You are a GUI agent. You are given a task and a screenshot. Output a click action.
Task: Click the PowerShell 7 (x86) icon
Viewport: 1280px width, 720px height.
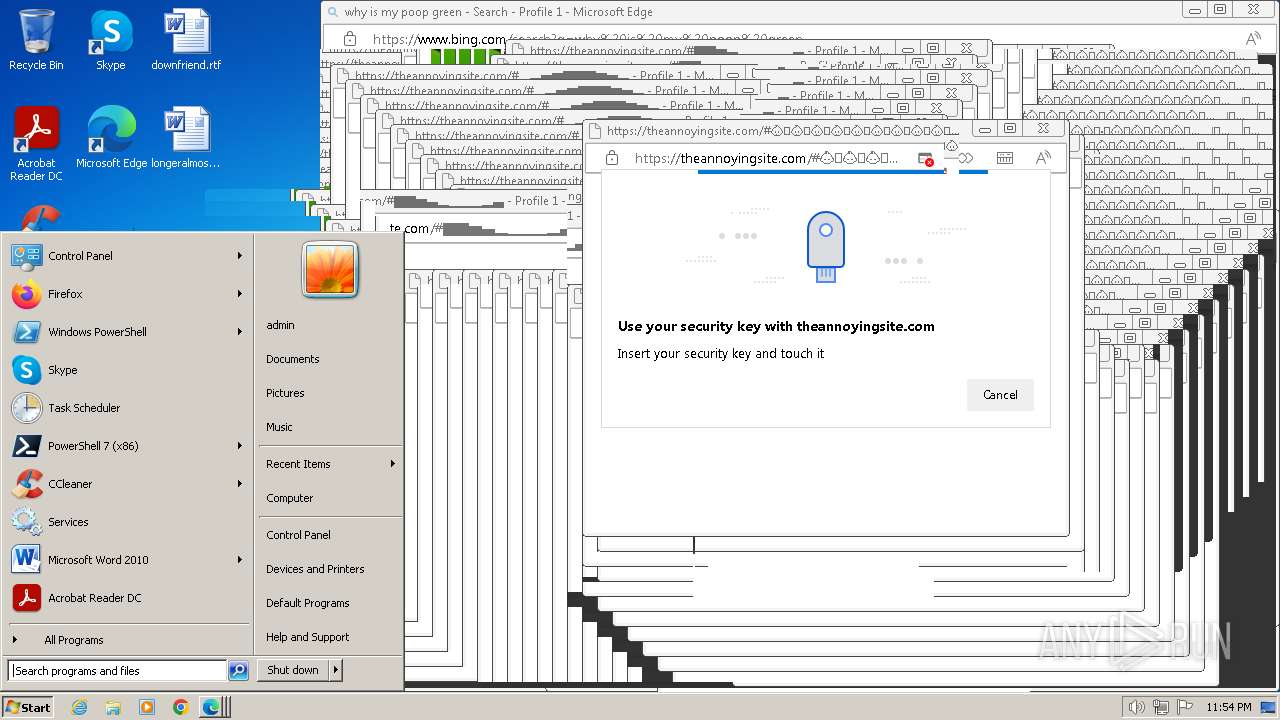point(26,446)
